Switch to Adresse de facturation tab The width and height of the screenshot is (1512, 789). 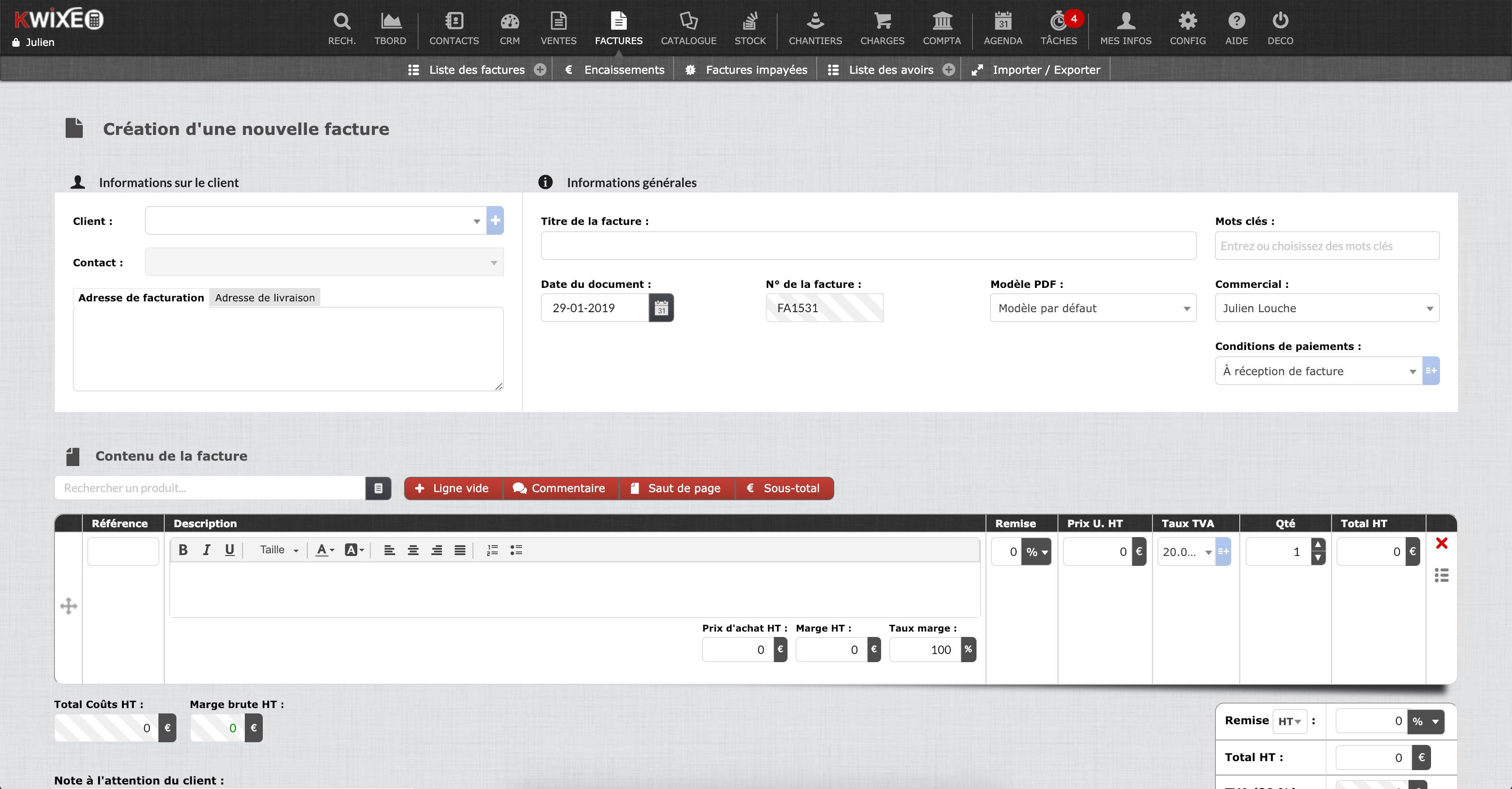click(x=141, y=297)
